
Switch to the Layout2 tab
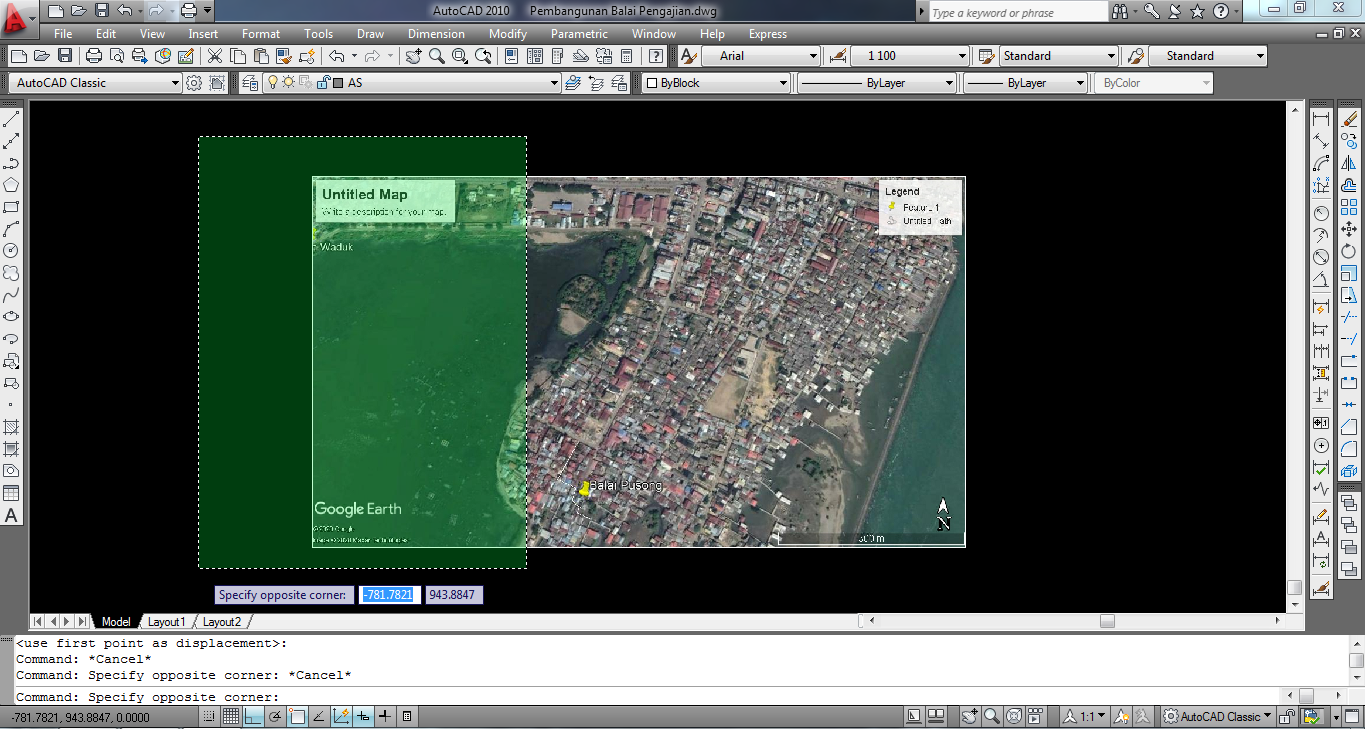click(221, 622)
